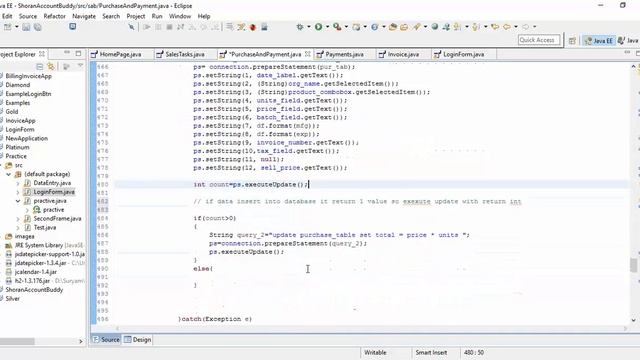Open the Project menu
This screenshot has width=640, height=360.
tap(136, 16)
